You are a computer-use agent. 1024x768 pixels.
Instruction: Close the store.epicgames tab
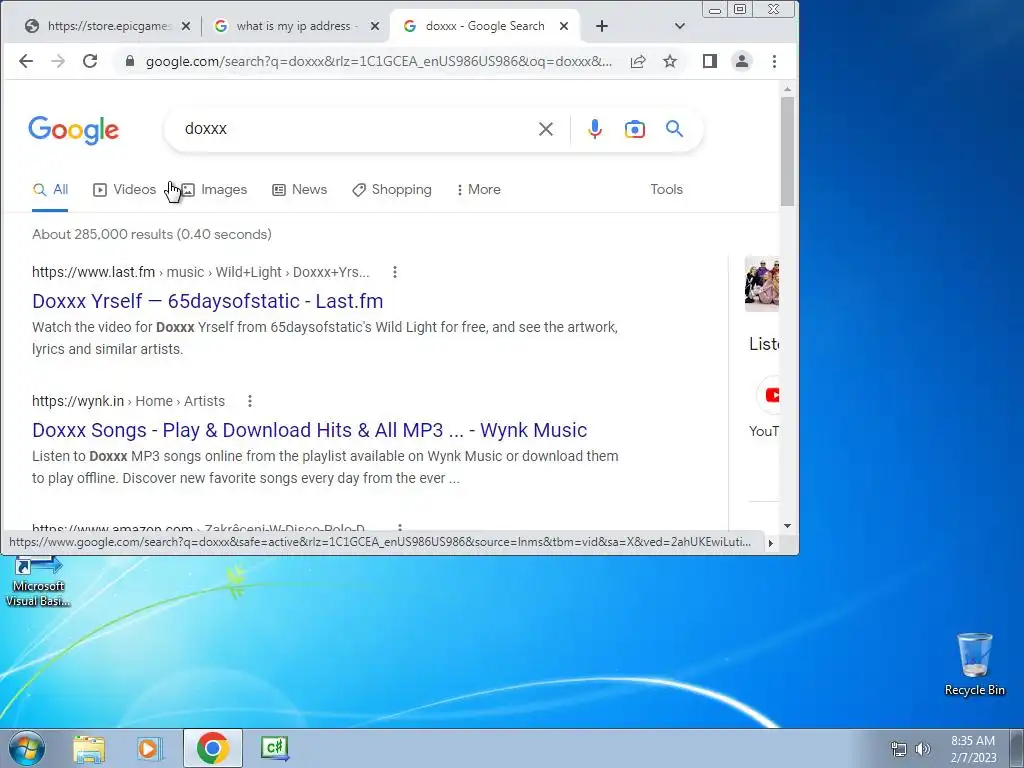(x=186, y=26)
